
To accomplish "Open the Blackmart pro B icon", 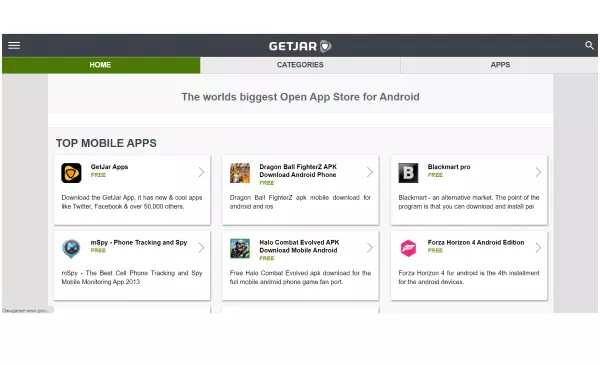I will (x=408, y=173).
